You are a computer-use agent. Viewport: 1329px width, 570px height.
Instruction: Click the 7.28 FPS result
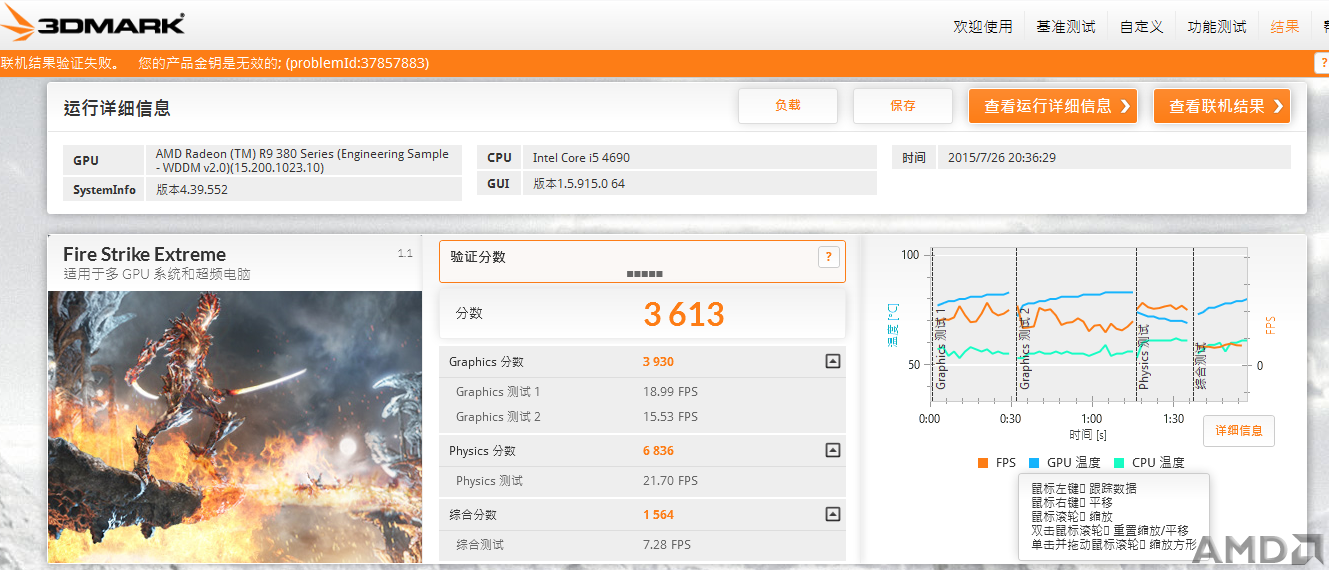click(x=666, y=545)
